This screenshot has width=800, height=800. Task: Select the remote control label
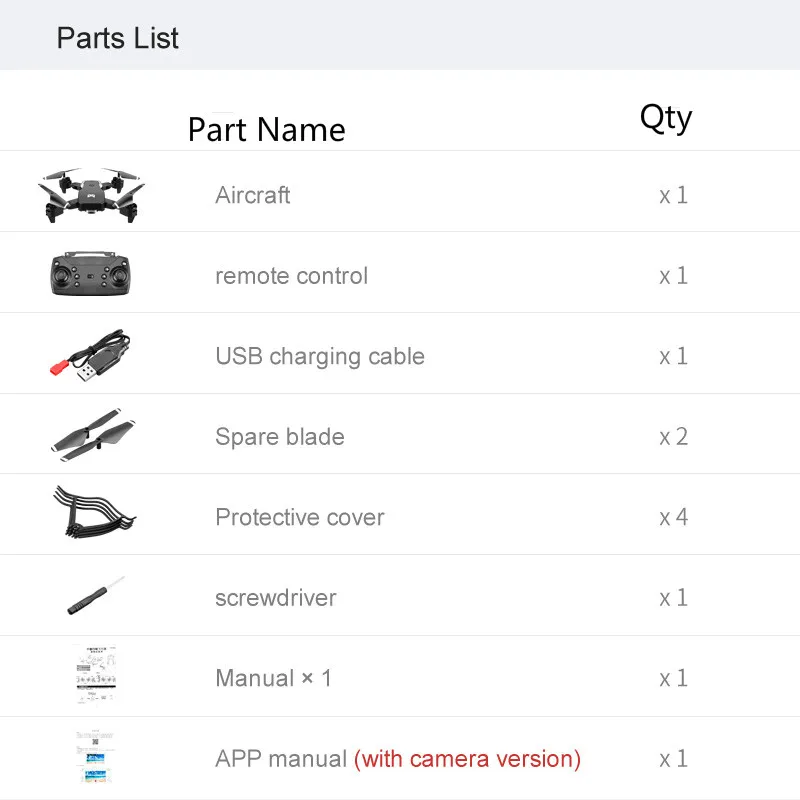291,276
